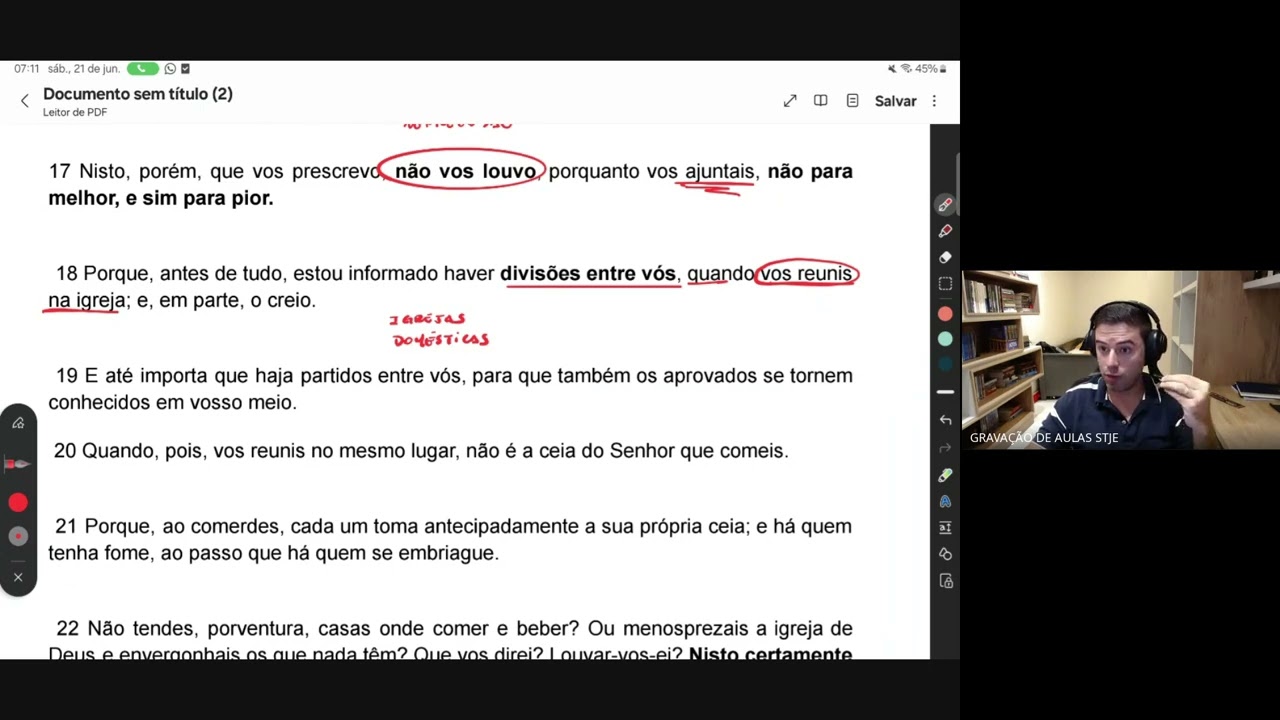The image size is (1280, 720).
Task: Select the fountain pen in floating toolbar
Action: (18, 464)
